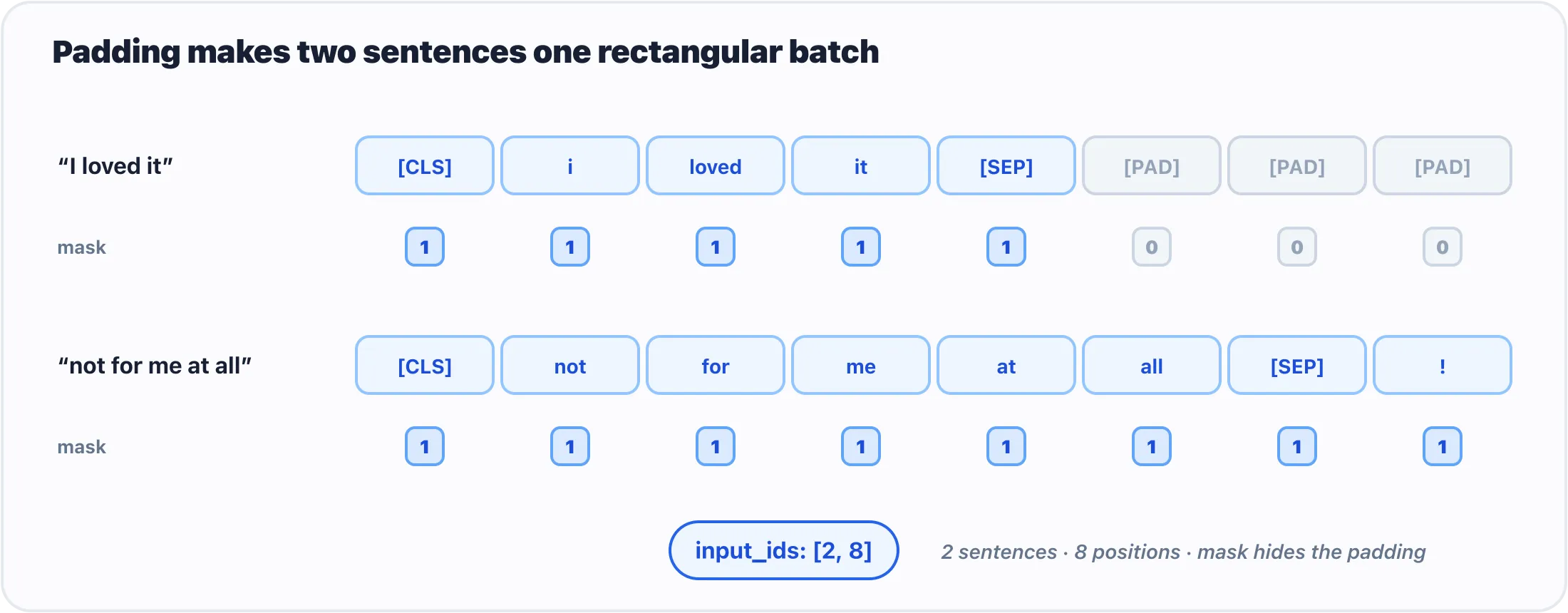Screen dimensions: 1568x613
Task: Click the last [PAD] token in first row
Action: (x=1443, y=166)
